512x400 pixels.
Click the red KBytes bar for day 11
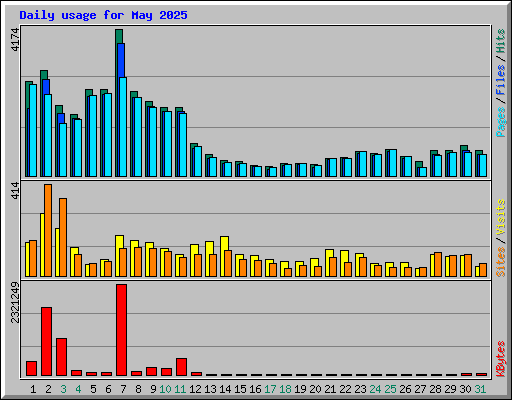pyautogui.click(x=181, y=367)
